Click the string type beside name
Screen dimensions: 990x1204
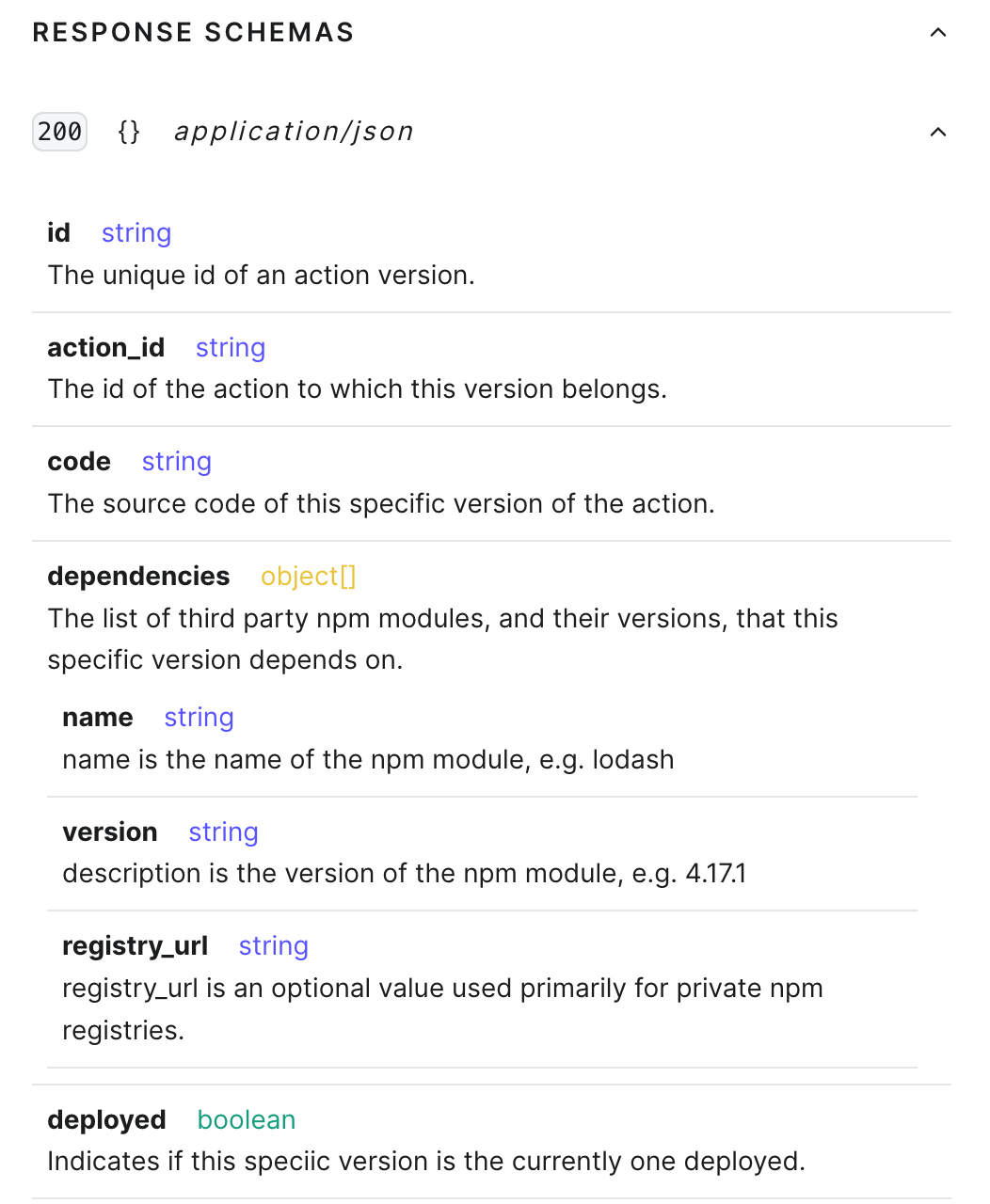point(200,718)
